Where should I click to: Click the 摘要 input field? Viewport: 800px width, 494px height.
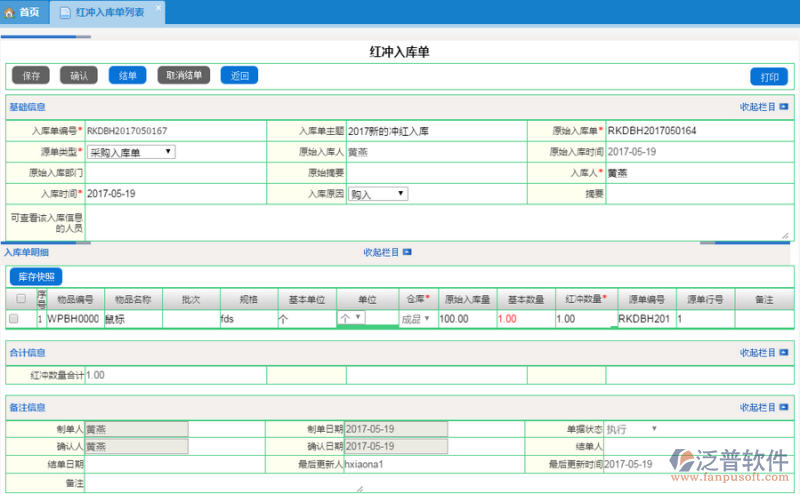[x=699, y=194]
